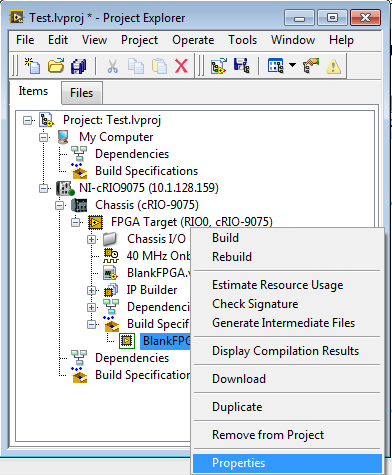
Task: Choose Display Compilation Results option
Action: point(286,351)
